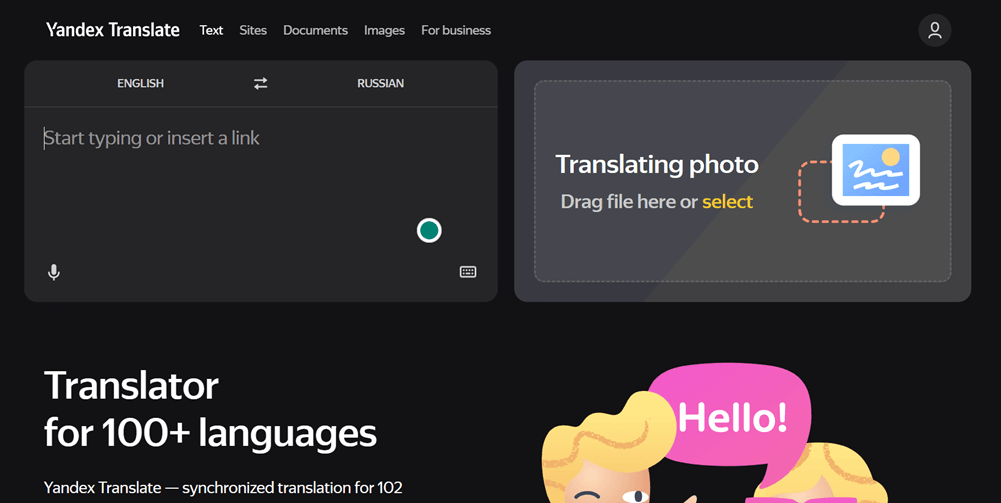Screen dimensions: 1001x503
Task: Open the For business menu item
Action: 456,30
